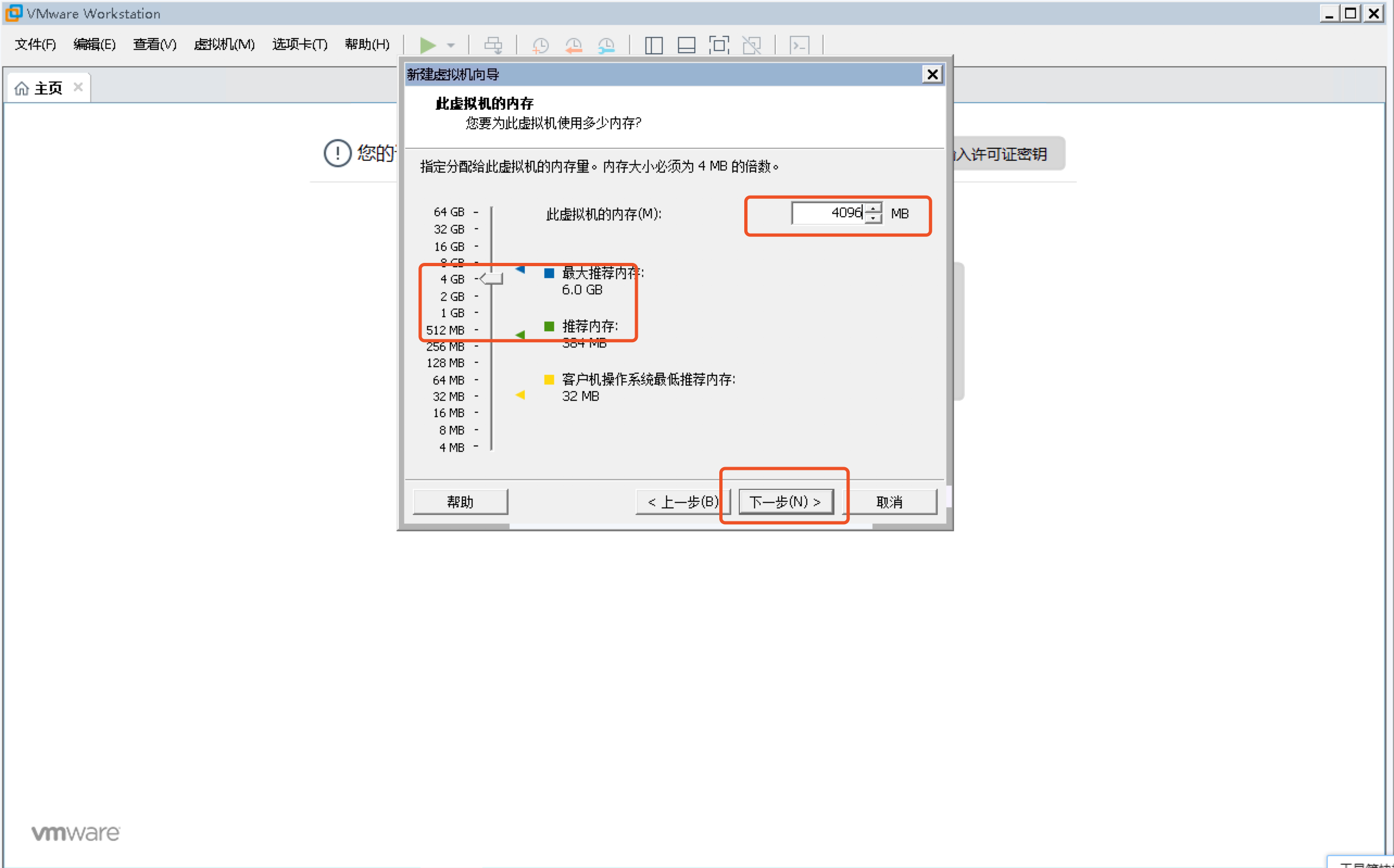The image size is (1394, 868).
Task: Decrease memory with the spinner down arrow
Action: click(873, 218)
